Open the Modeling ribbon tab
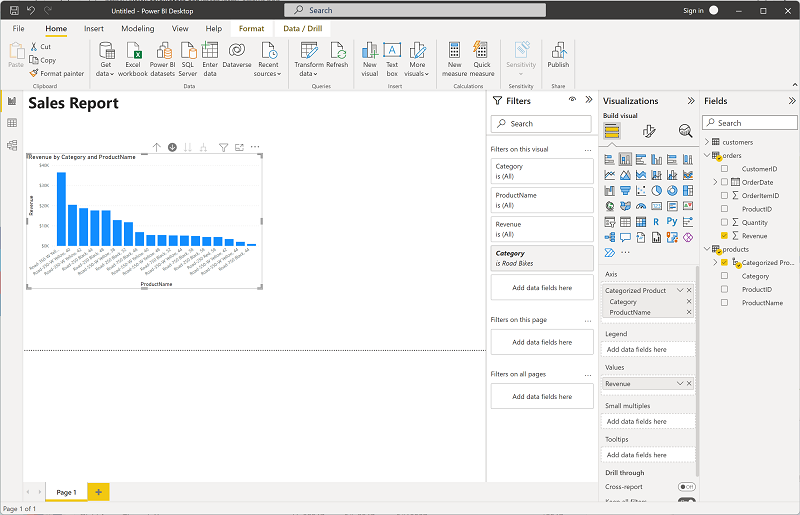 coord(138,29)
